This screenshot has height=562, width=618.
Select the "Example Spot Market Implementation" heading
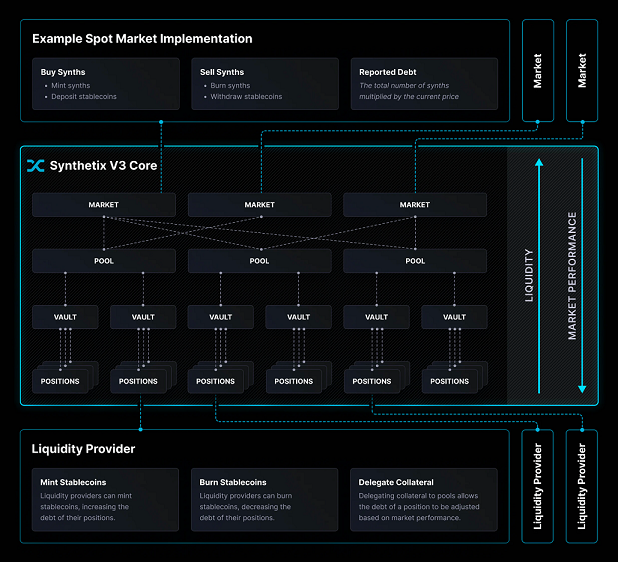142,39
